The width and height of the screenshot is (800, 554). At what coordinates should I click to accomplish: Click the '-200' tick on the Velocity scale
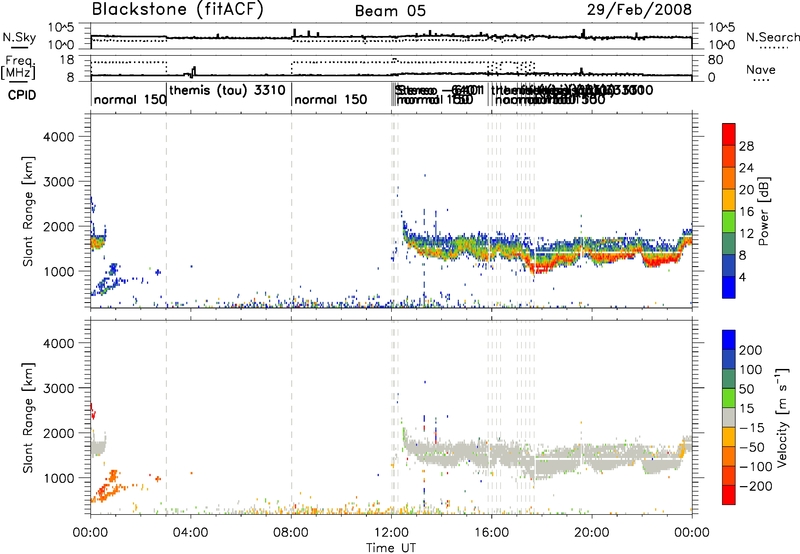[755, 486]
